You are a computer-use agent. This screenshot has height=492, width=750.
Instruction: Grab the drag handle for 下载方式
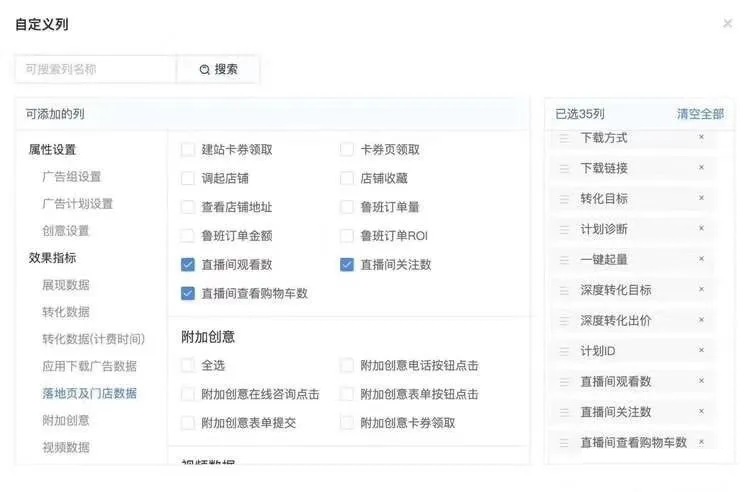[x=564, y=138]
